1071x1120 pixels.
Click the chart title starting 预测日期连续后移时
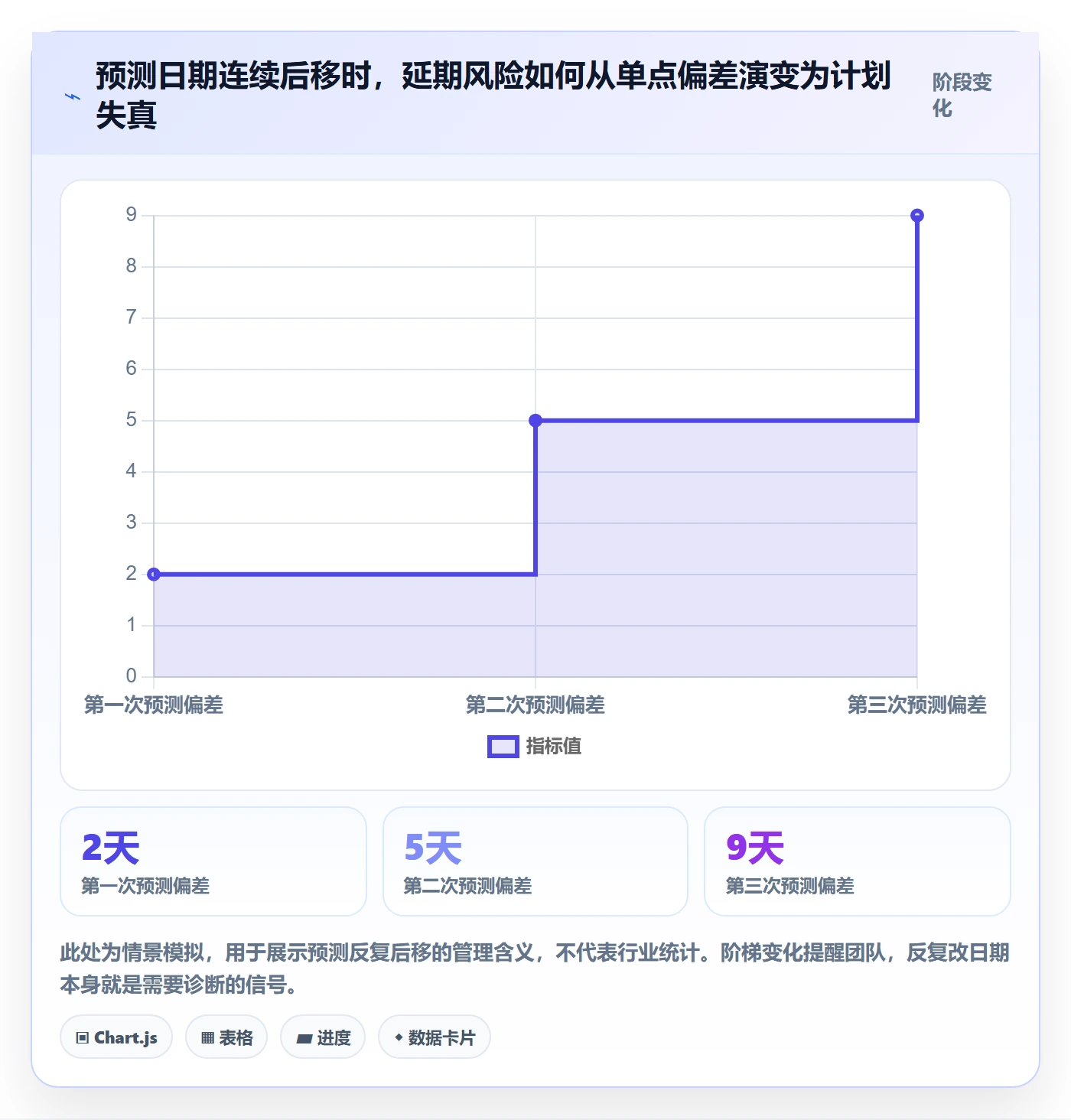[493, 96]
